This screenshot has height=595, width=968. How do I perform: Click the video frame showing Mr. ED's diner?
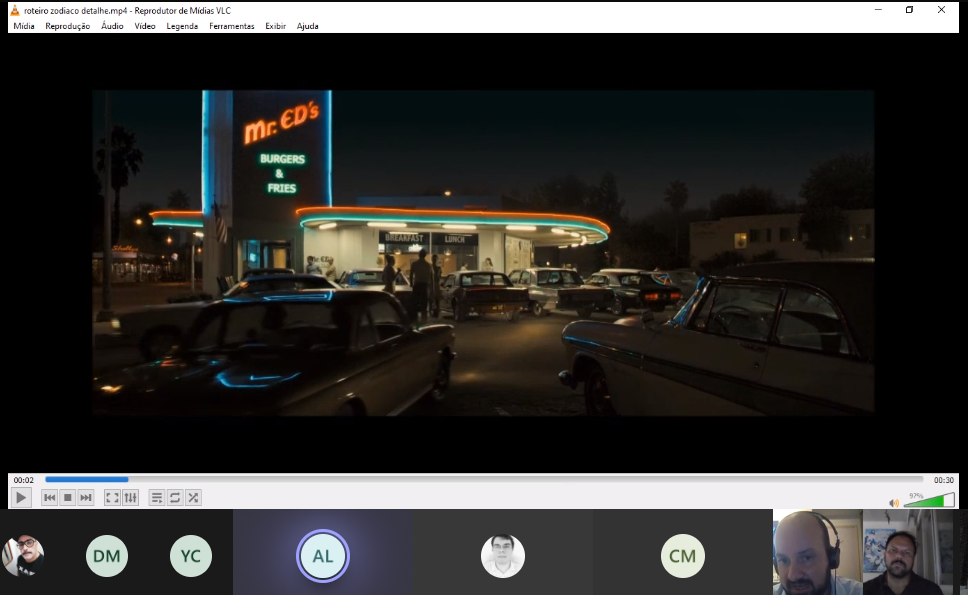(x=483, y=253)
